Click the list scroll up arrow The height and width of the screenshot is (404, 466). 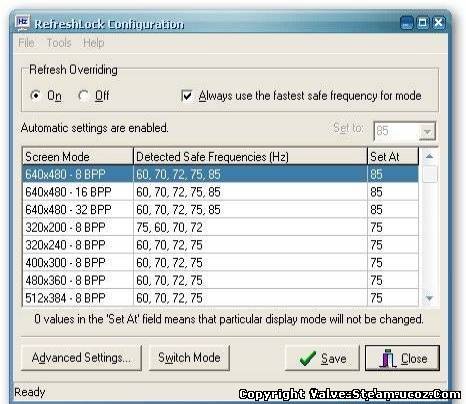pyautogui.click(x=429, y=156)
